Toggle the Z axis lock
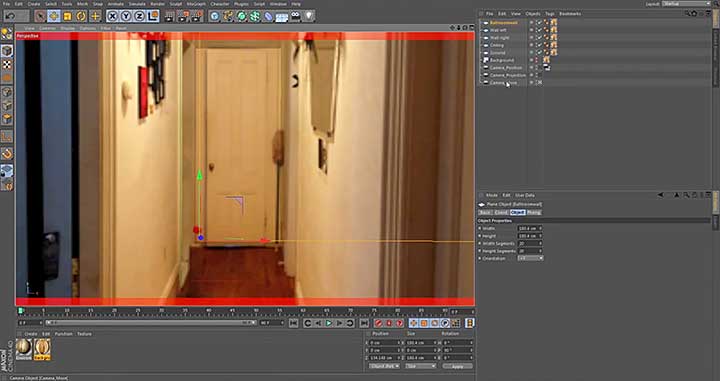This screenshot has width=720, height=381. click(x=140, y=17)
